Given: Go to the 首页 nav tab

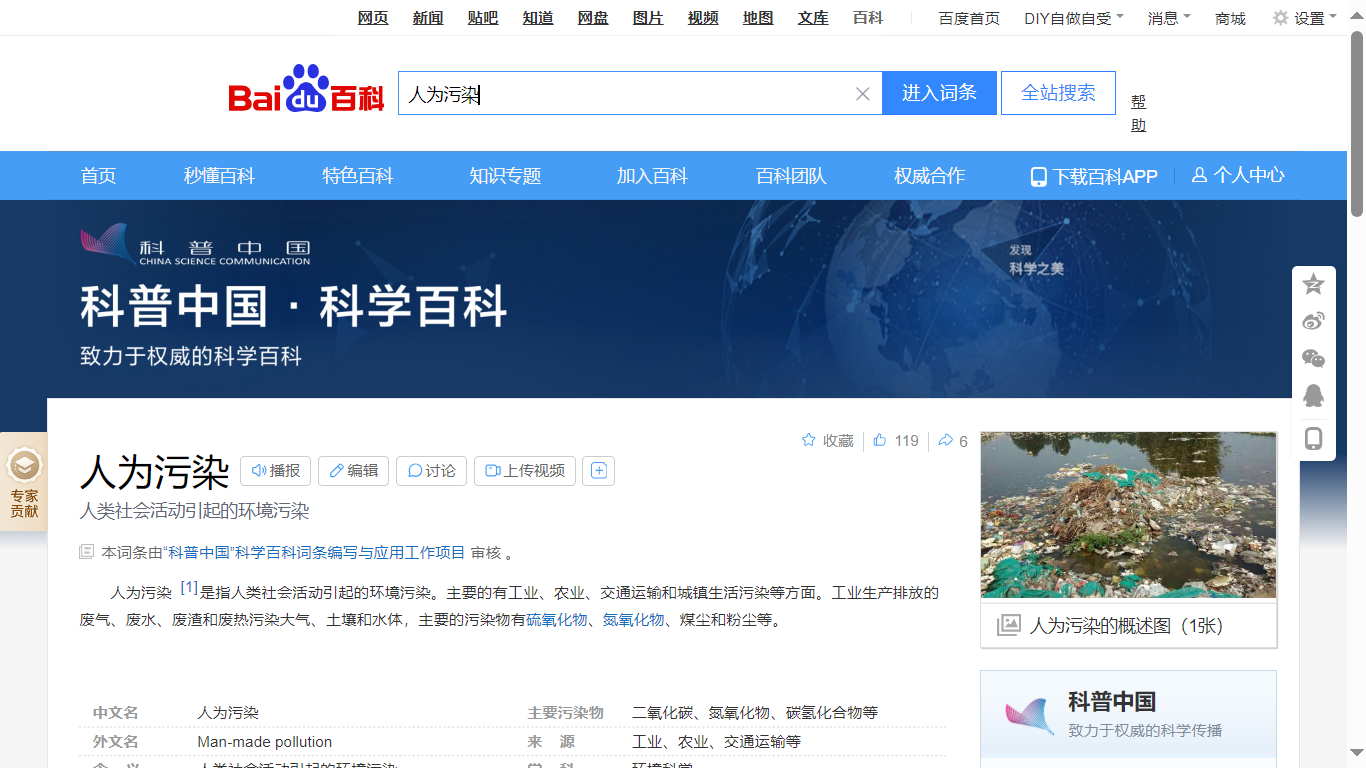Looking at the screenshot, I should click(x=98, y=176).
